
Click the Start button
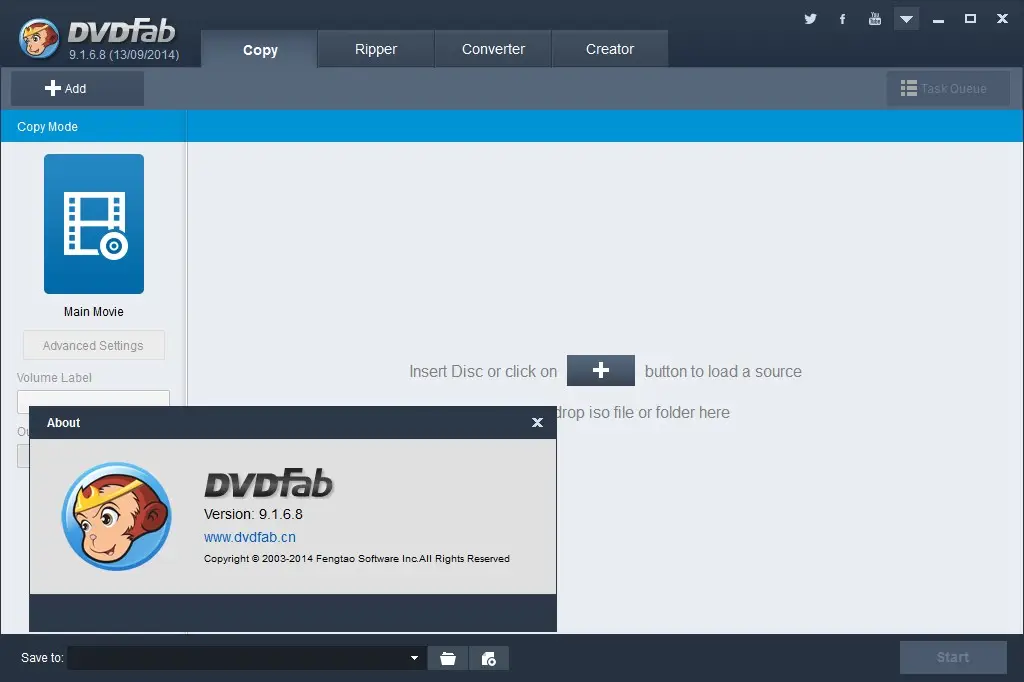point(953,657)
